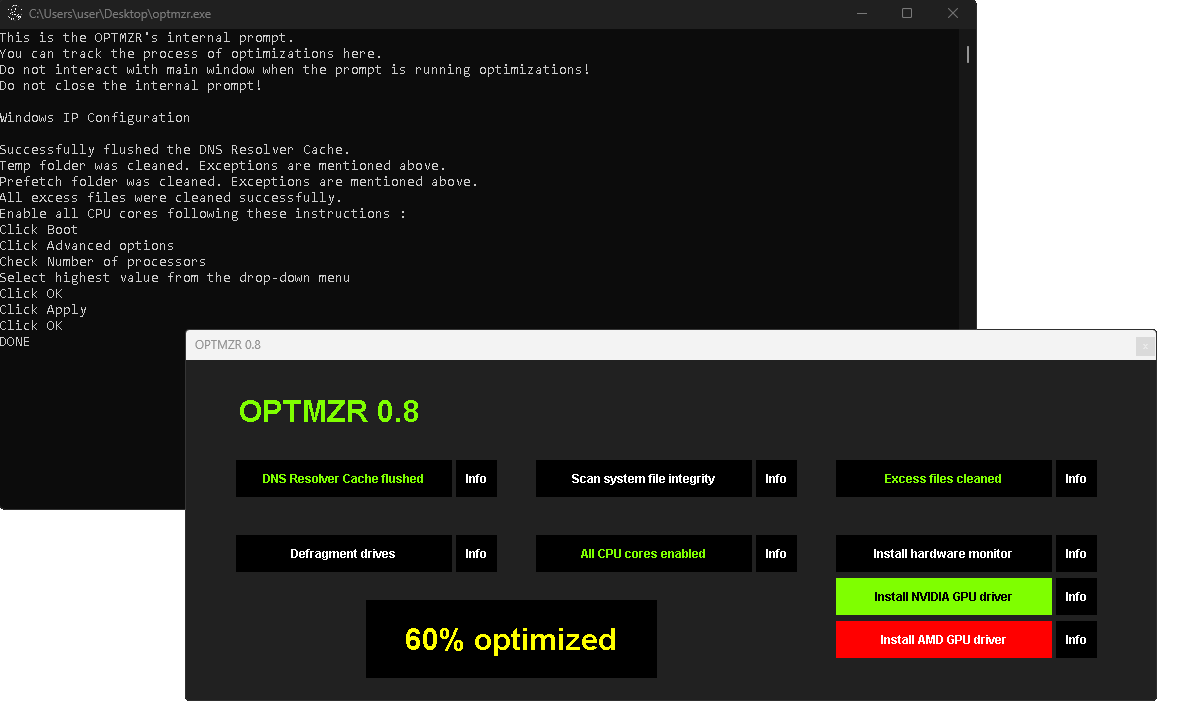
Task: Click the OPTMZR 0.8 title bar text
Action: tap(228, 345)
